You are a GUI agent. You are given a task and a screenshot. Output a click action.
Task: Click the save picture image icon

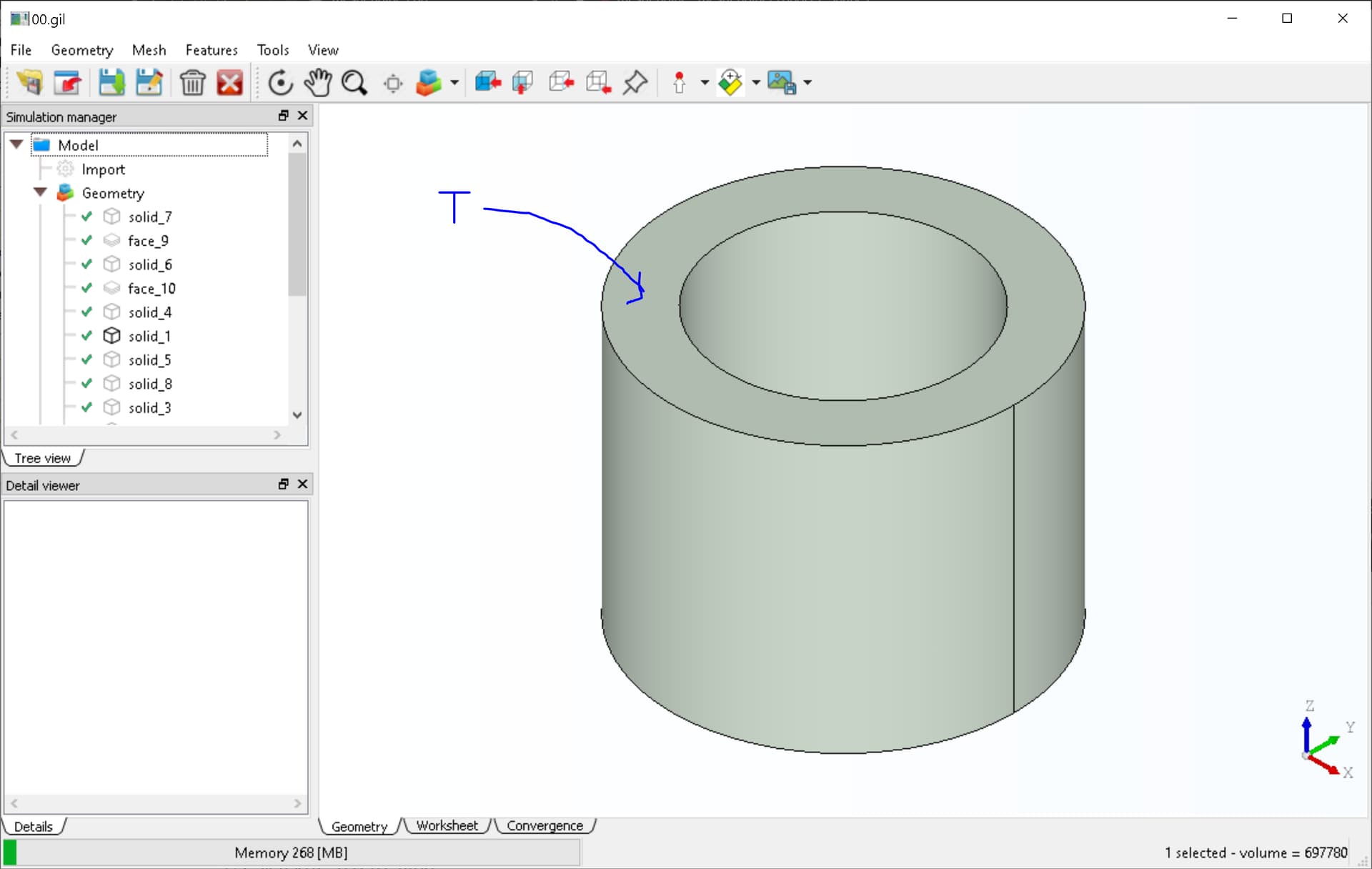782,83
